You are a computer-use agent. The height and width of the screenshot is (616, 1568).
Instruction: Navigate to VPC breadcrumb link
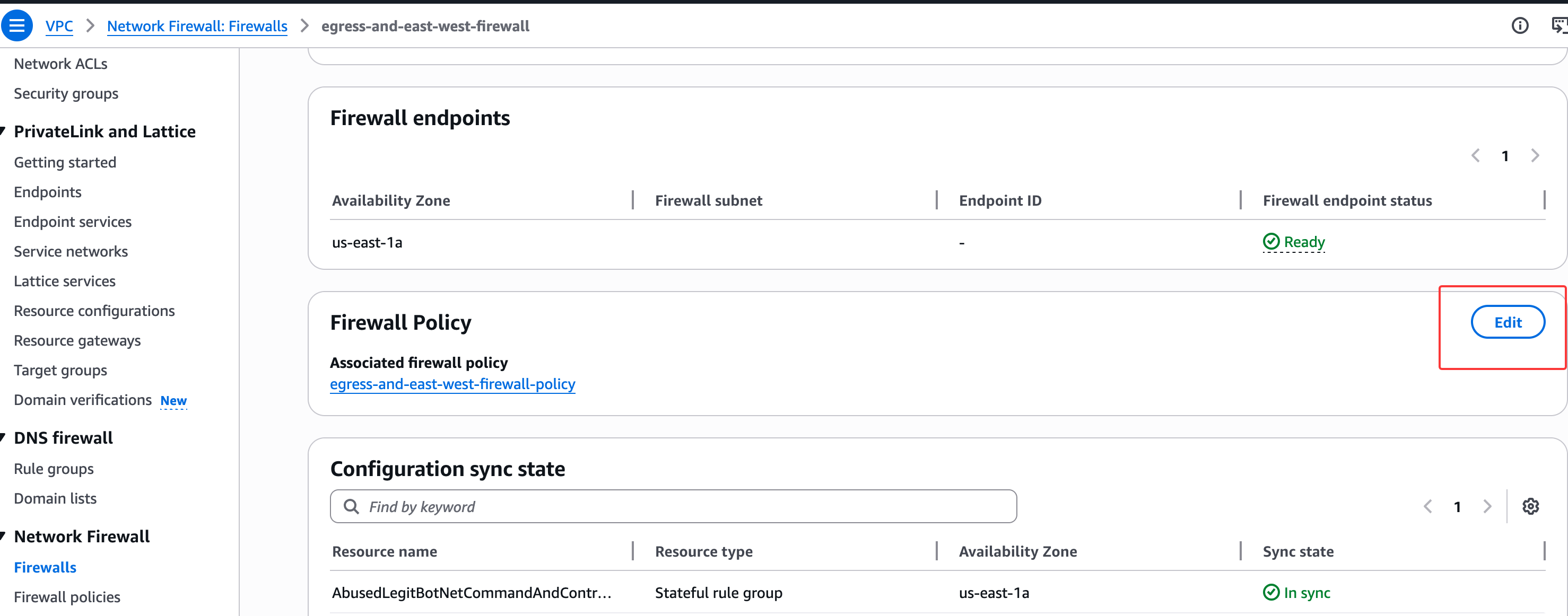click(x=59, y=26)
